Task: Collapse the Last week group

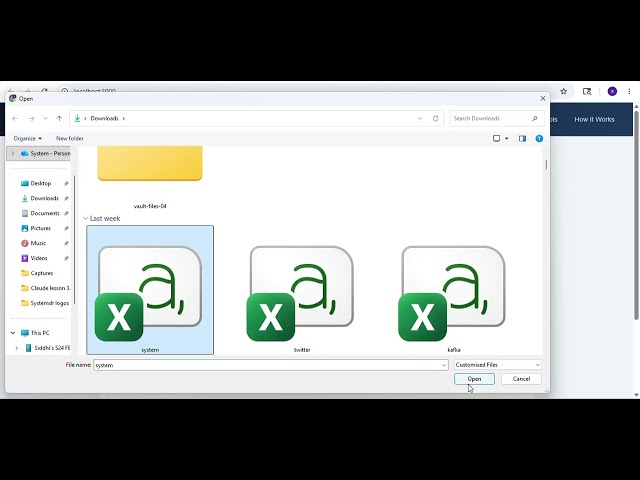Action: pyautogui.click(x=85, y=218)
